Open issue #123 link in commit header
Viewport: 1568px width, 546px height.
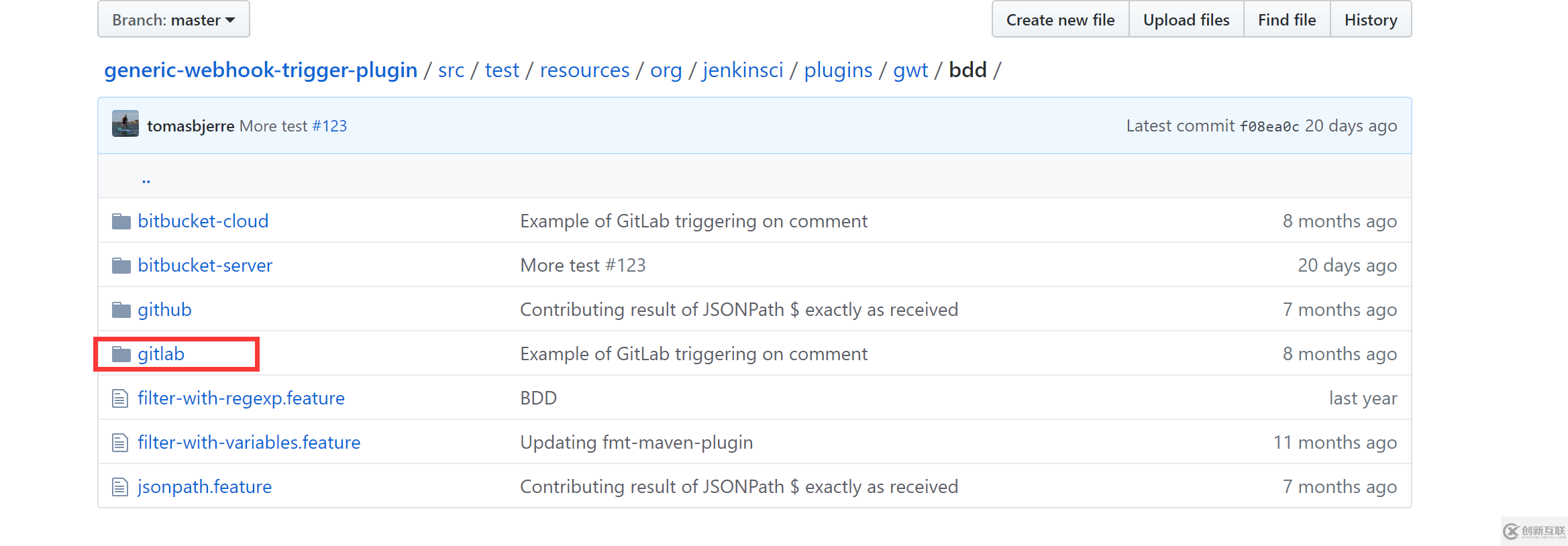pos(329,126)
